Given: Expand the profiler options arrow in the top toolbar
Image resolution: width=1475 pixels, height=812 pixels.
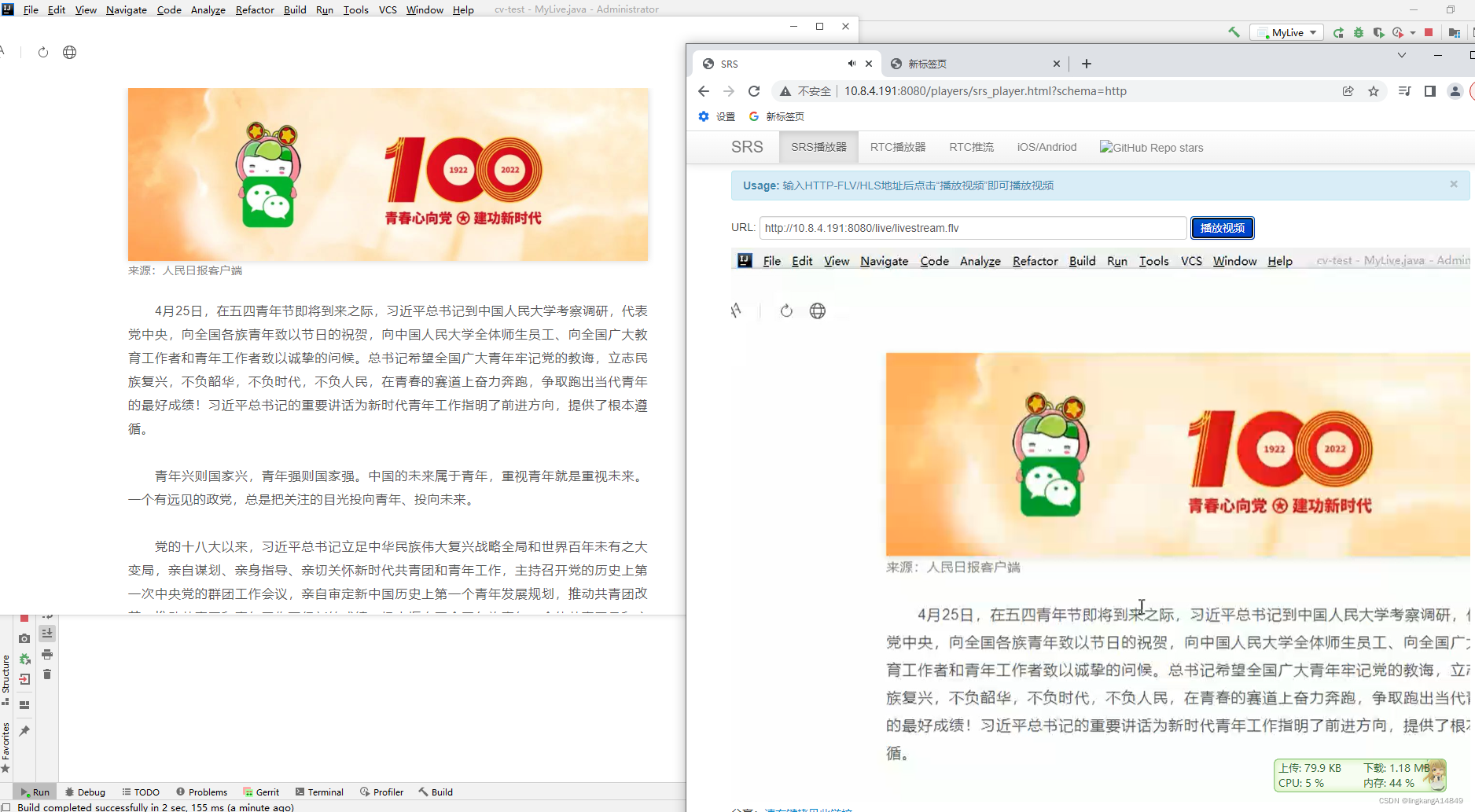Looking at the screenshot, I should (1413, 33).
